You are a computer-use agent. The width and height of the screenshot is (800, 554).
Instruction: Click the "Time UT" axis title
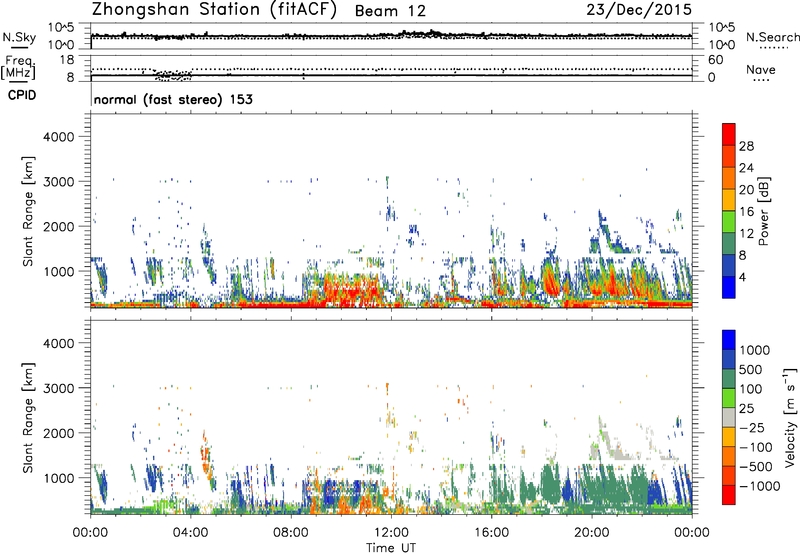pos(391,547)
